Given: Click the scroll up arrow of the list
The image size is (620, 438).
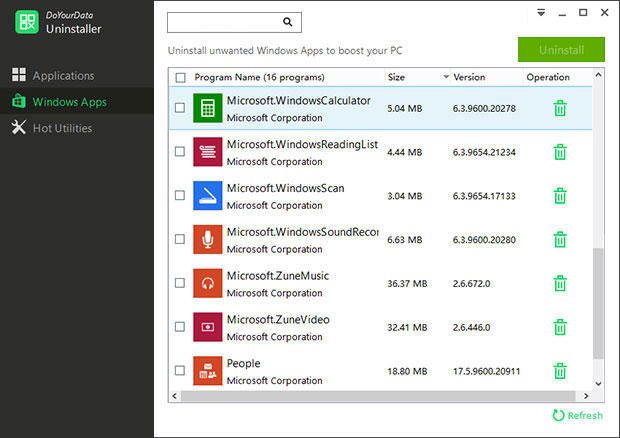Looking at the screenshot, I should click(x=599, y=75).
